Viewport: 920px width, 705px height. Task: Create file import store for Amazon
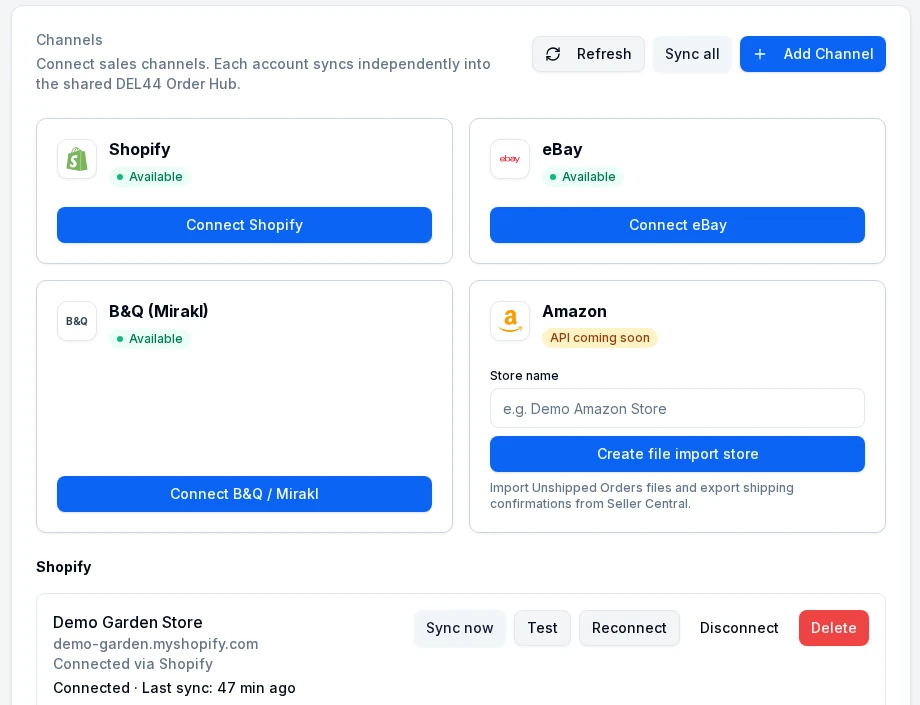pyautogui.click(x=677, y=454)
